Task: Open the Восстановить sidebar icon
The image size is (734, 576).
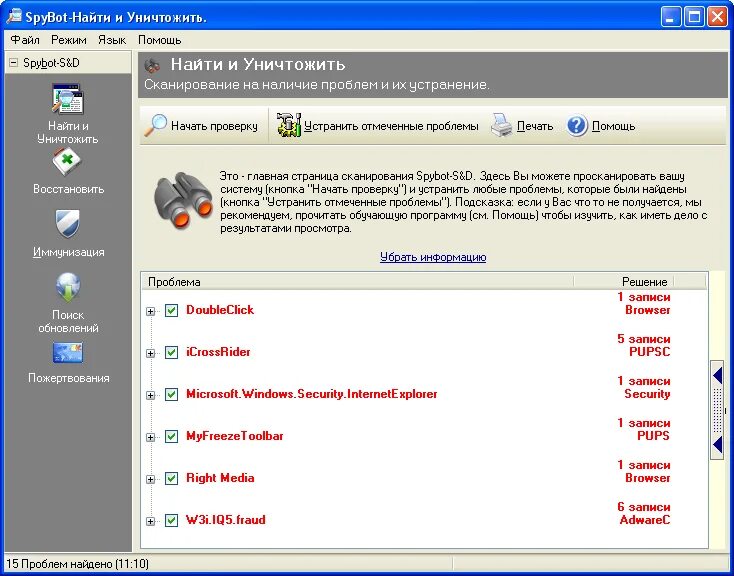Action: [67, 162]
